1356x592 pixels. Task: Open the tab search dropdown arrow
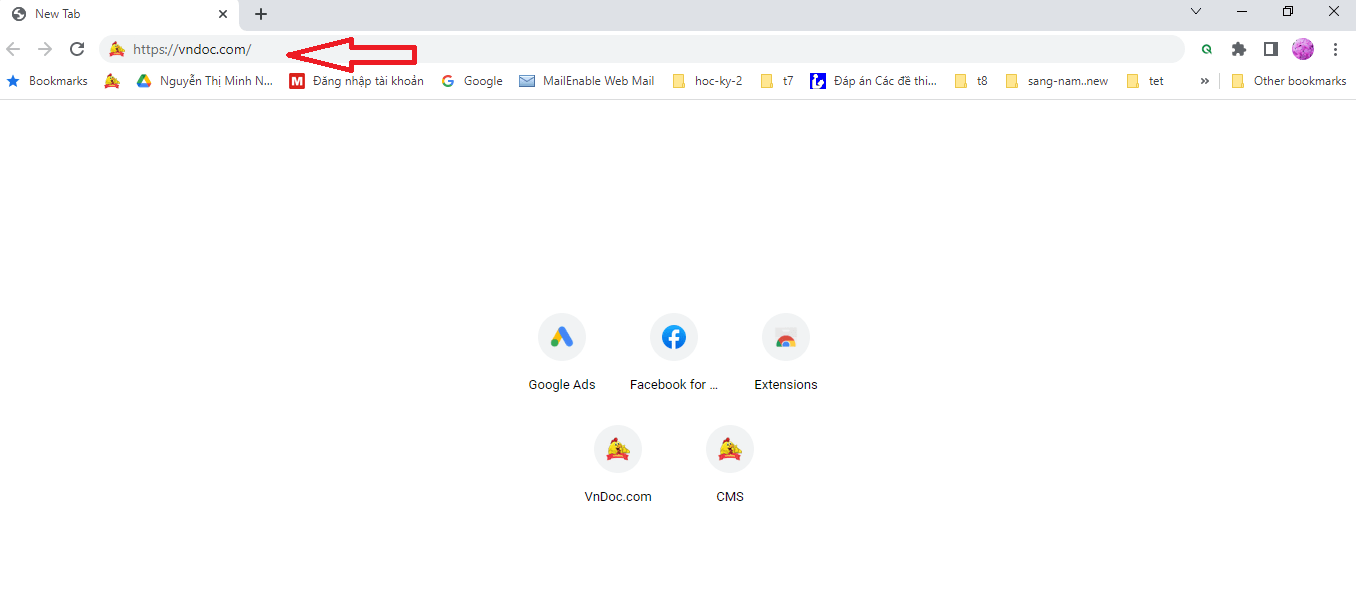(x=1196, y=10)
